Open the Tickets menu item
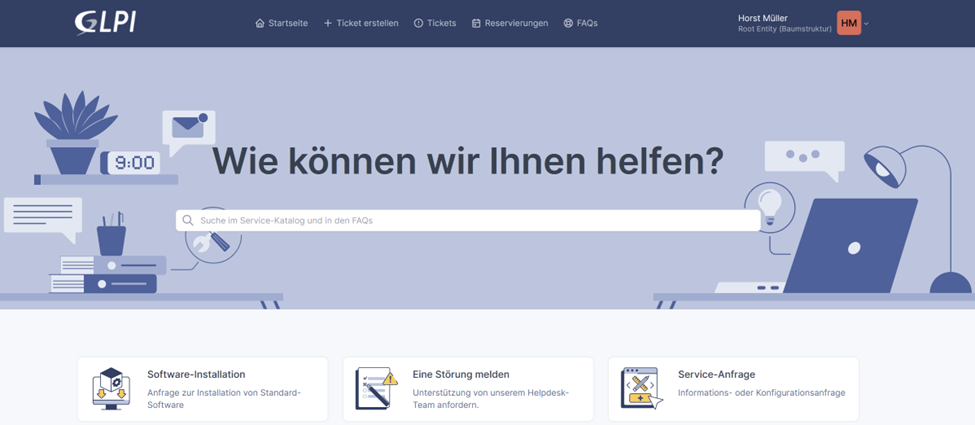The width and height of the screenshot is (975, 425). 441,23
